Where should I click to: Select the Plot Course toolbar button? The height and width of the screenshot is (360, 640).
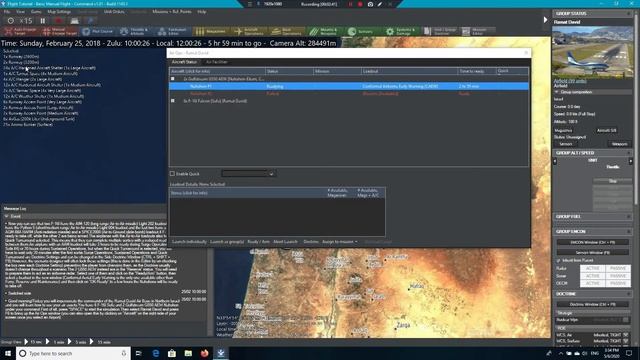(x=98, y=31)
